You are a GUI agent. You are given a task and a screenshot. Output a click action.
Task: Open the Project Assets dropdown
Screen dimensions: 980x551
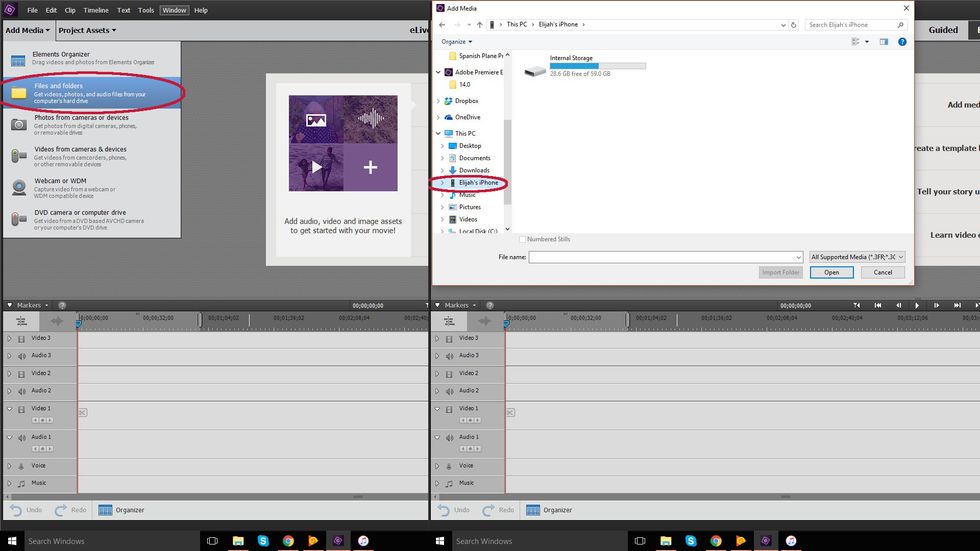86,30
